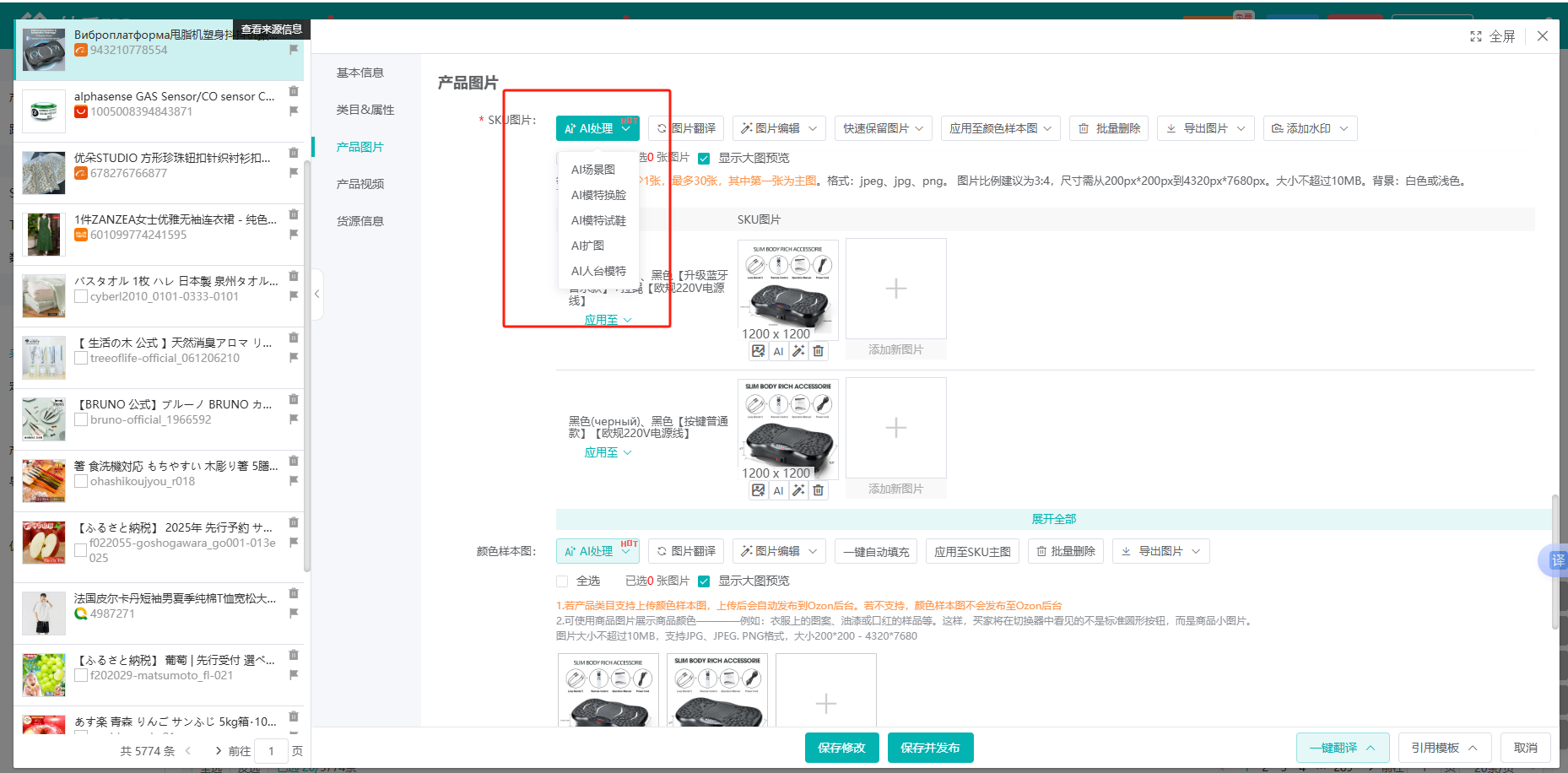Image resolution: width=1568 pixels, height=773 pixels.
Task: Select the image upload icon under the first SKU image
Action: pos(758,350)
